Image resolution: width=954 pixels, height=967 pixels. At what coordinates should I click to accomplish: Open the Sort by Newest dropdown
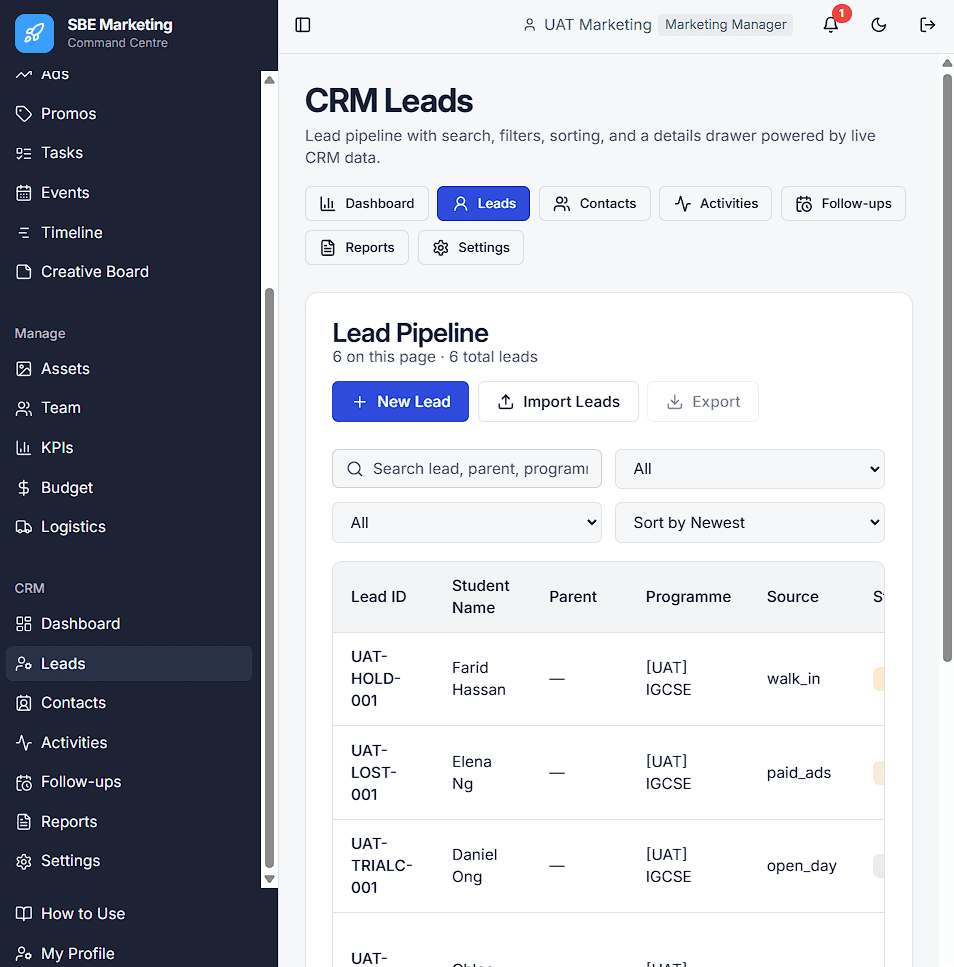pos(750,523)
